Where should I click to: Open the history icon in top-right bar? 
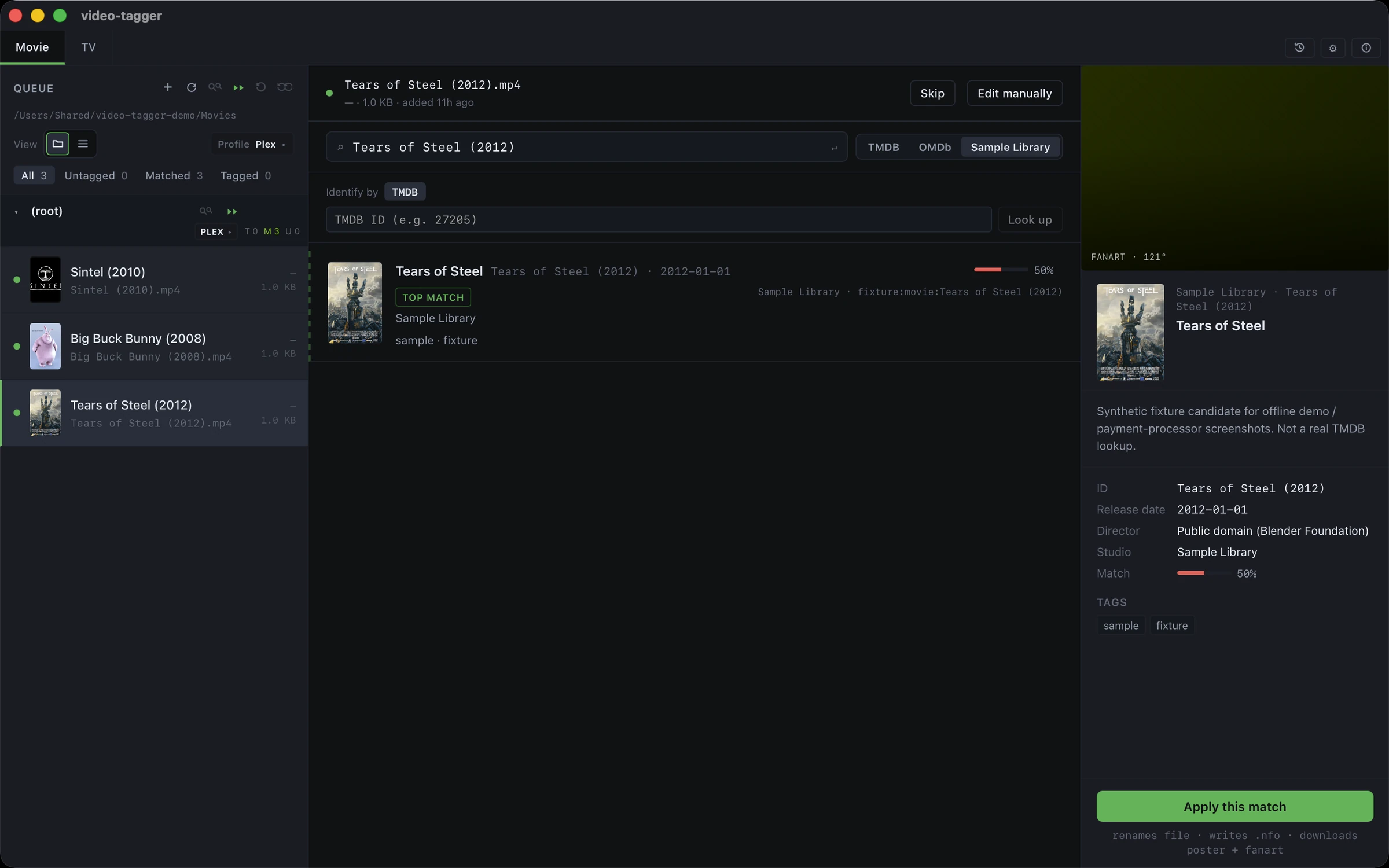coord(1299,47)
